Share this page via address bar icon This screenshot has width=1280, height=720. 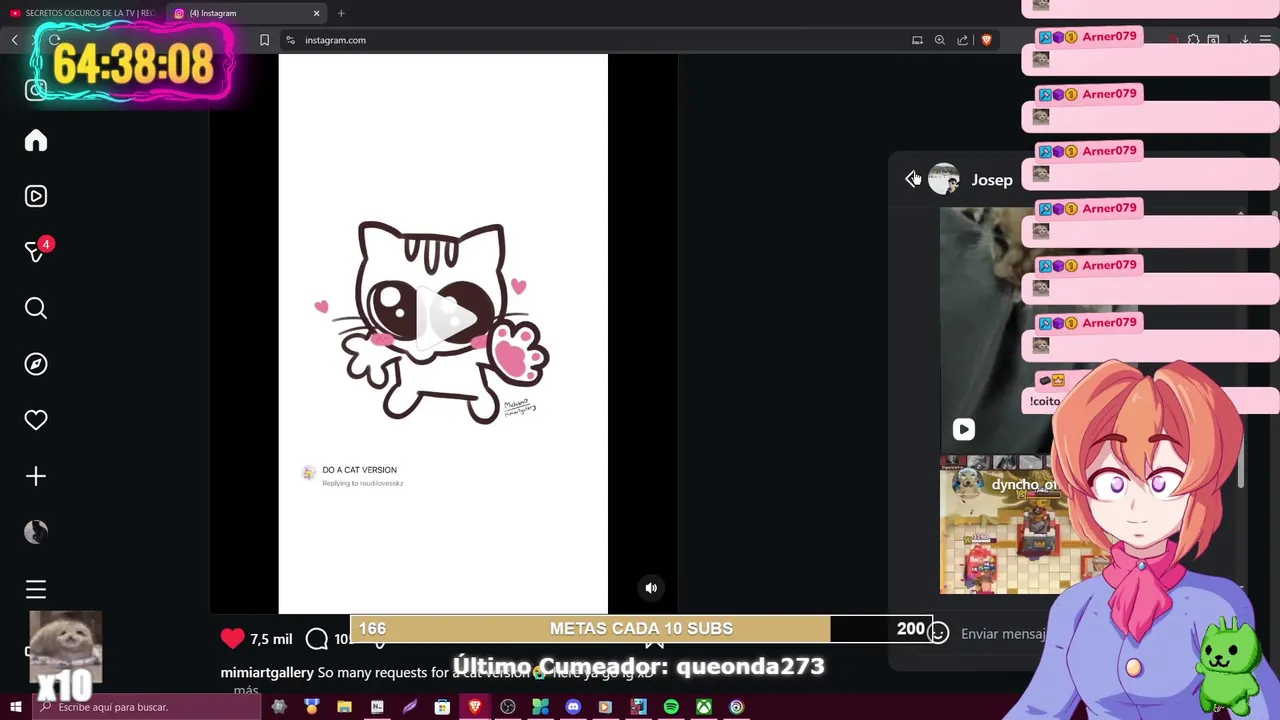pyautogui.click(x=963, y=40)
